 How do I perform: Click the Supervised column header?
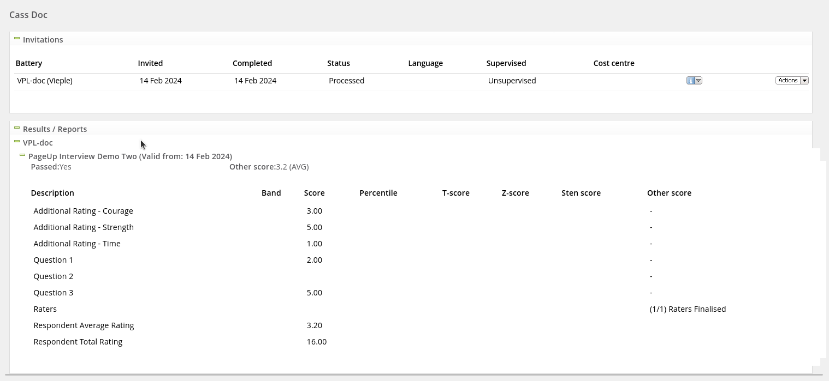pos(506,63)
